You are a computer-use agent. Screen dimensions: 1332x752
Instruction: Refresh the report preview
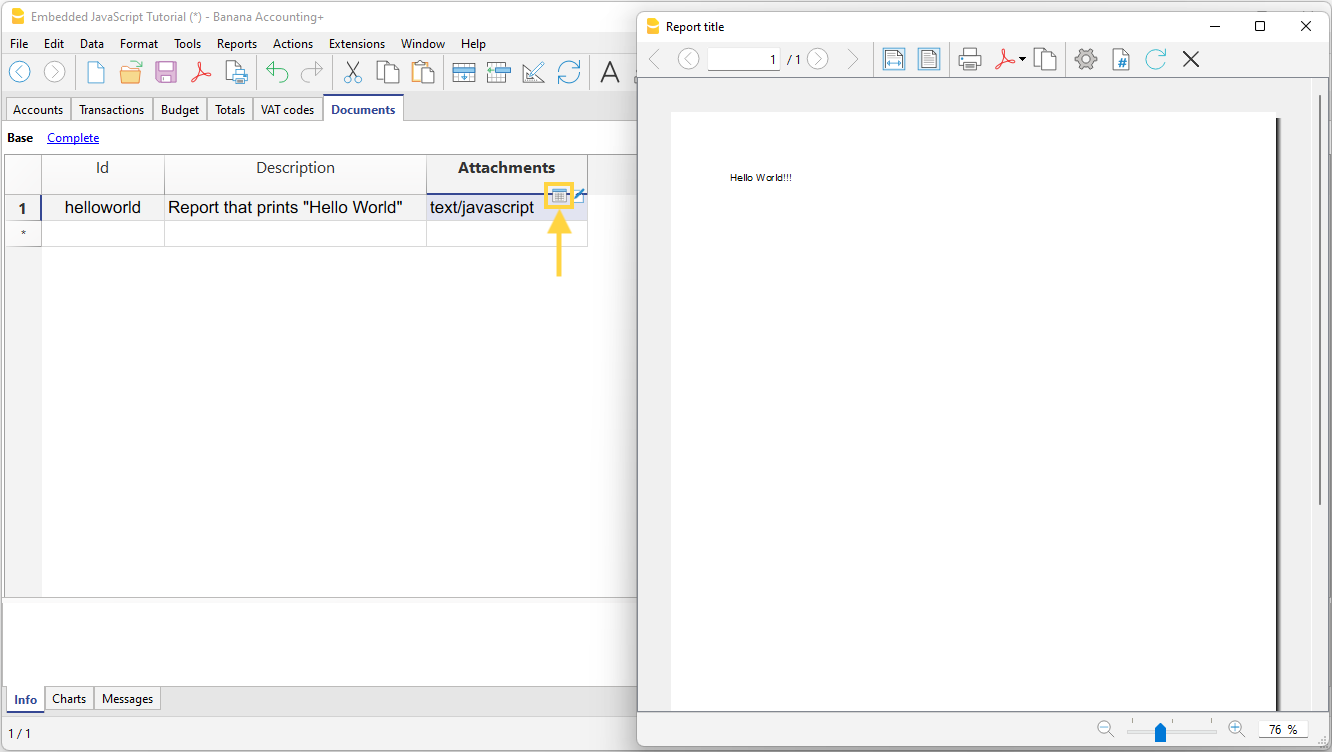(1156, 59)
